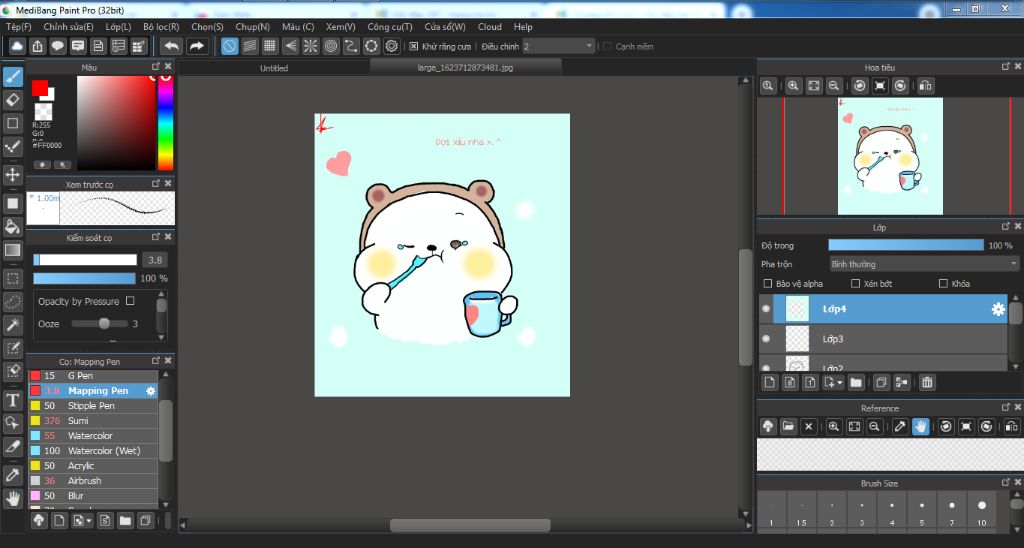Click the rainbow hue bar
The width and height of the screenshot is (1024, 548).
pyautogui.click(x=166, y=123)
